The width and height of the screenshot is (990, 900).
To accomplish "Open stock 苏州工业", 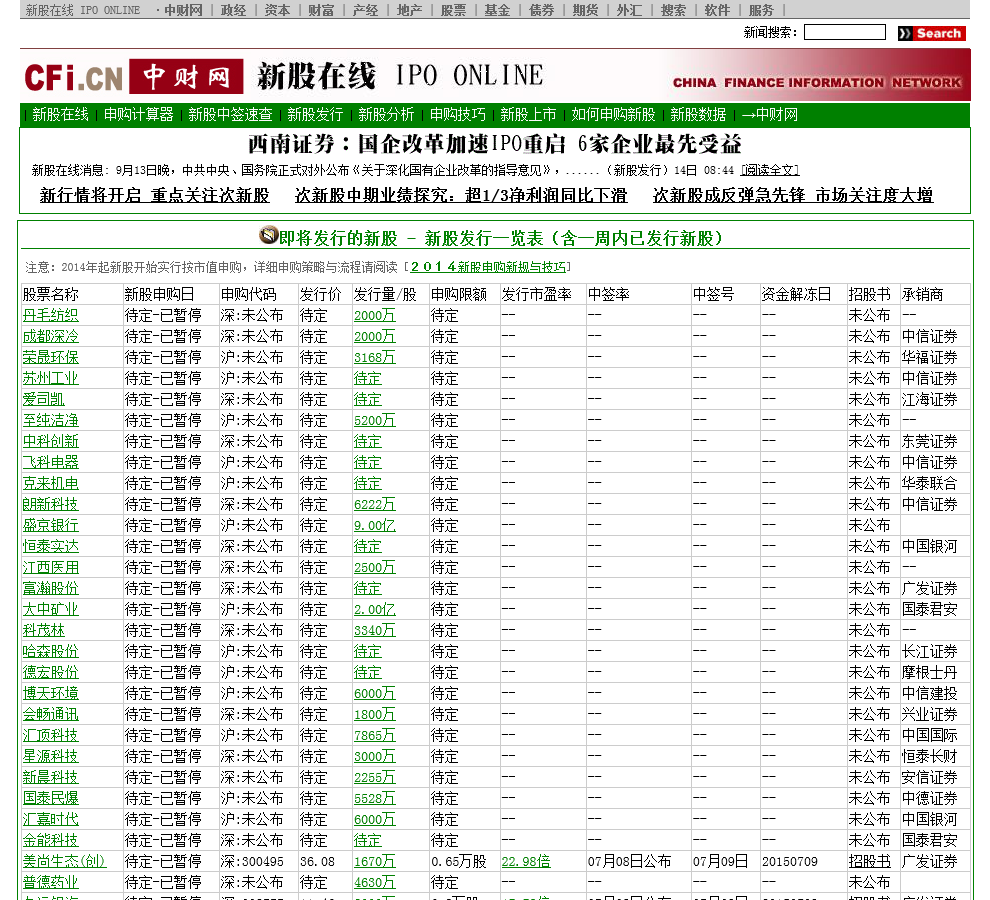I will [x=51, y=378].
